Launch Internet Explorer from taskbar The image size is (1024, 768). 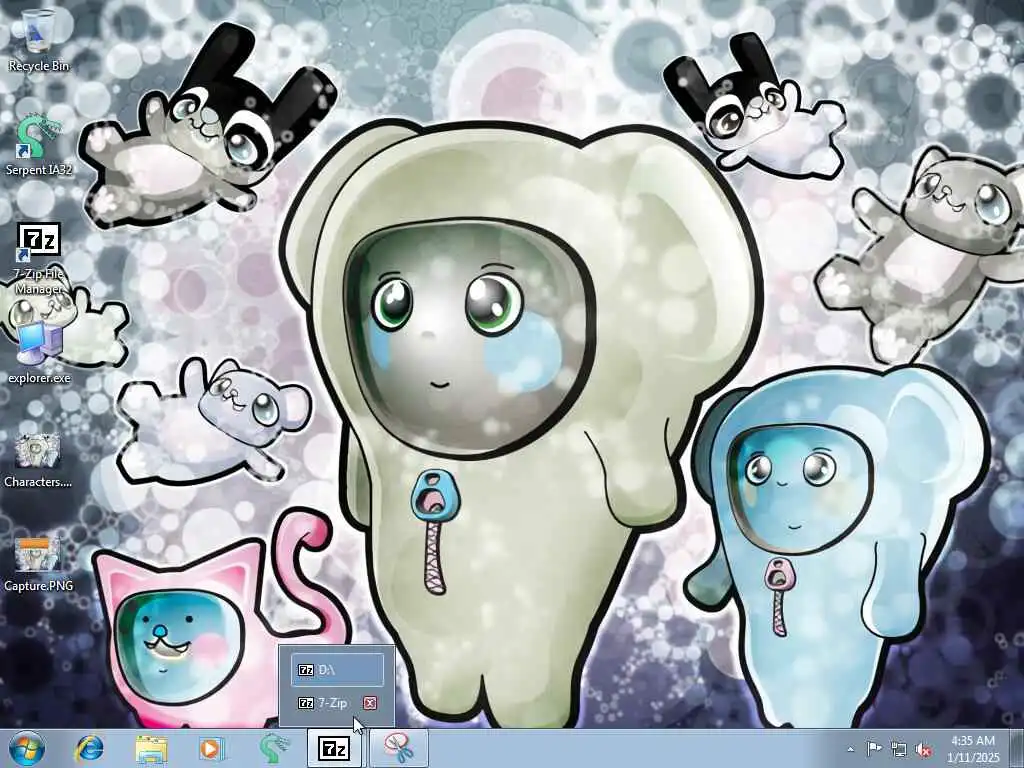89,748
